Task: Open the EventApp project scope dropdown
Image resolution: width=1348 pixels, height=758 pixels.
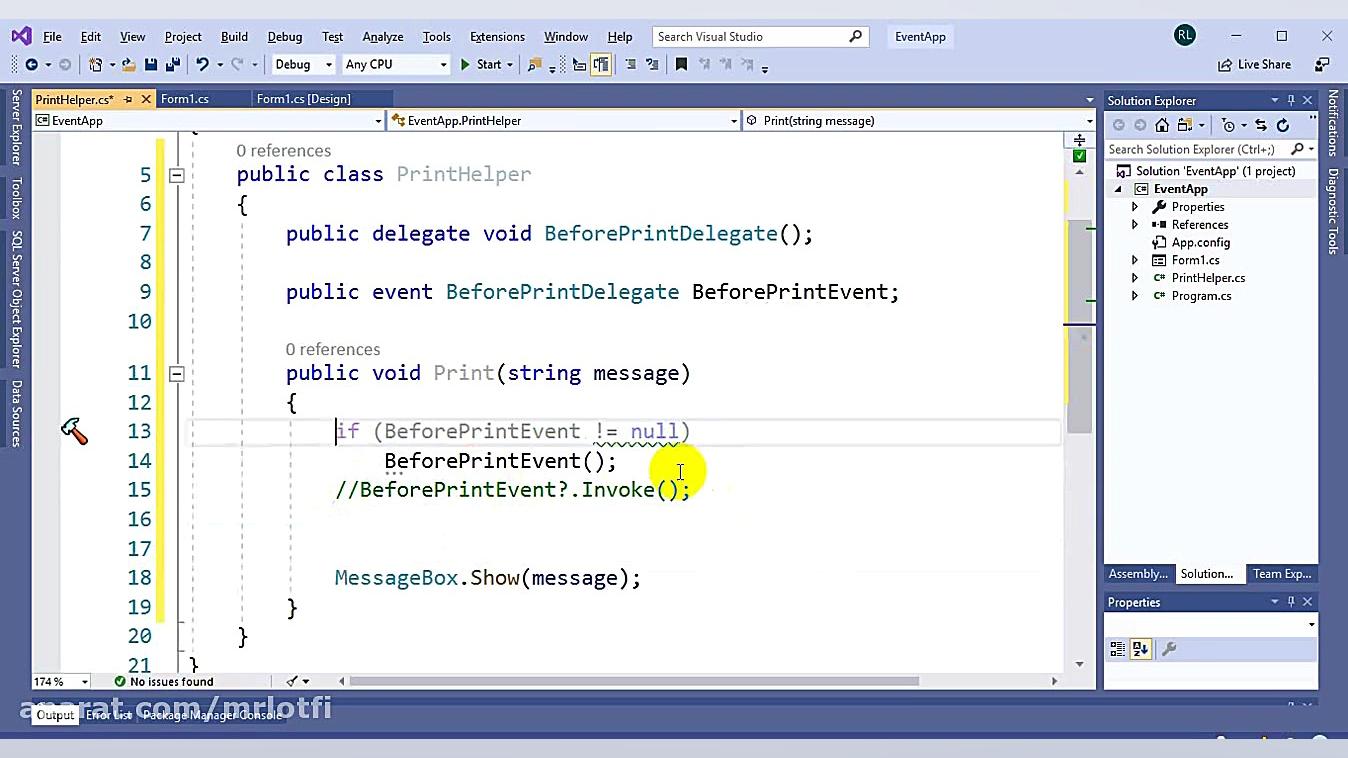Action: tap(208, 120)
